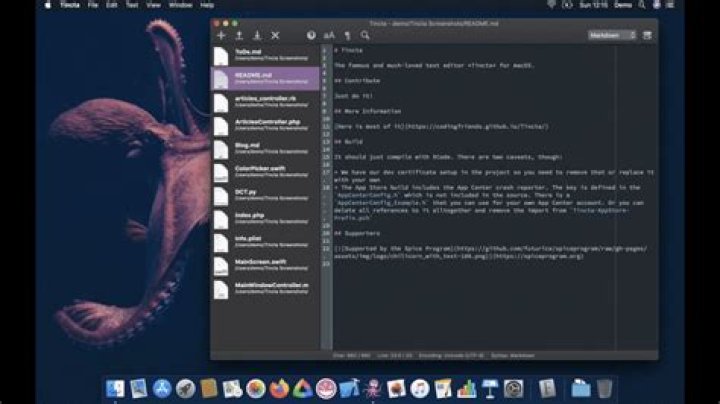This screenshot has height=404, width=720.
Task: Open the File menu
Action: coord(93,5)
